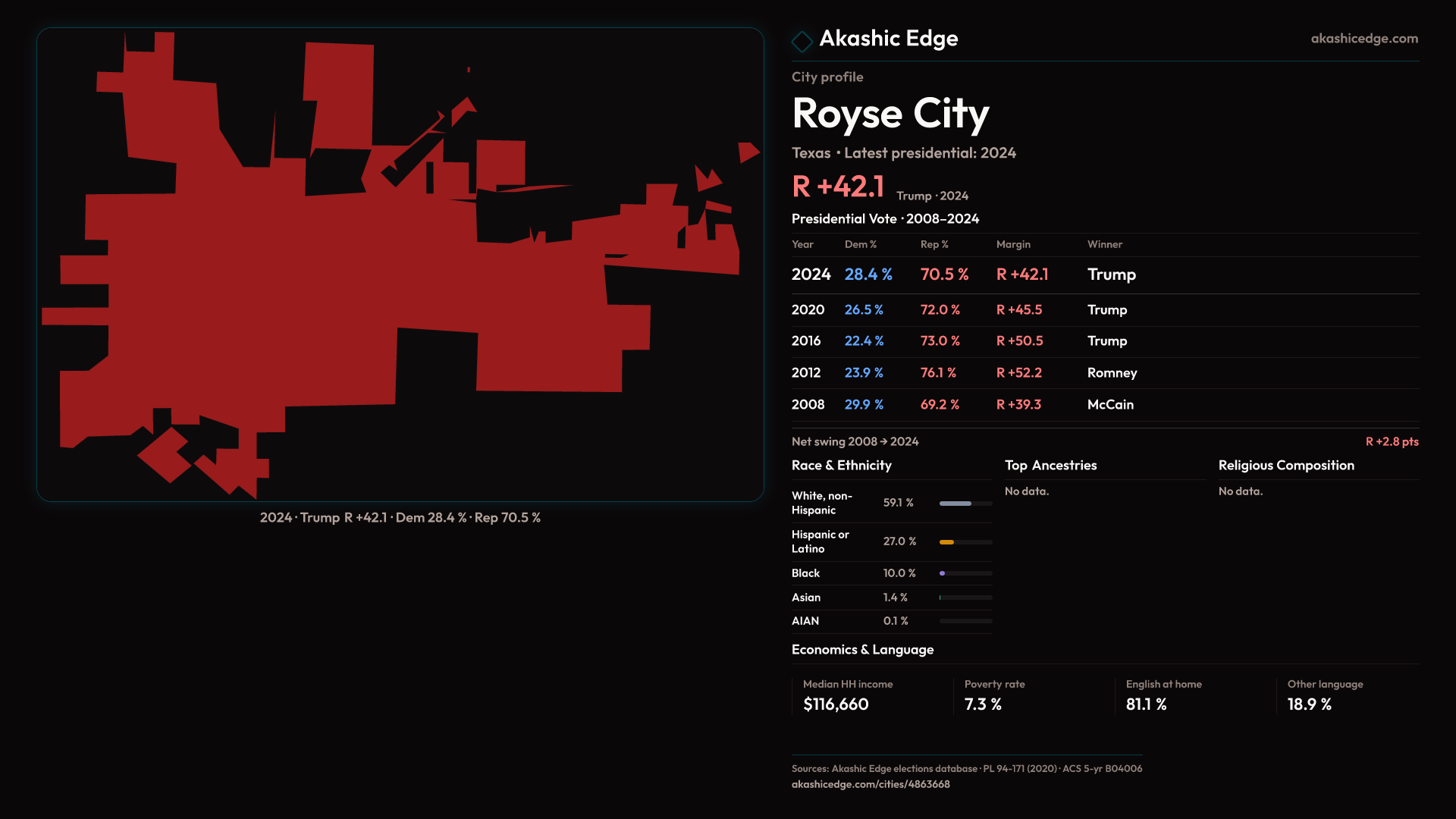Viewport: 1456px width, 819px height.
Task: Click the Median HH income value
Action: point(836,704)
